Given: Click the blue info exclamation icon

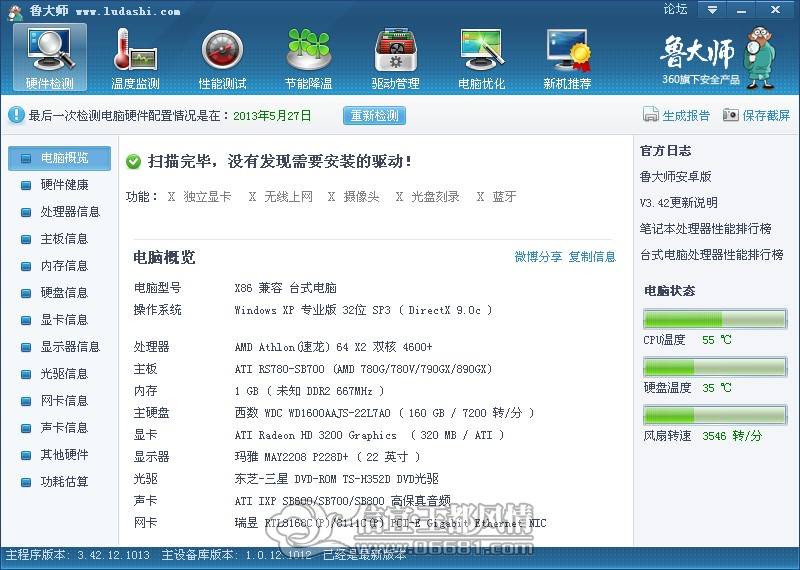Looking at the screenshot, I should tap(16, 115).
